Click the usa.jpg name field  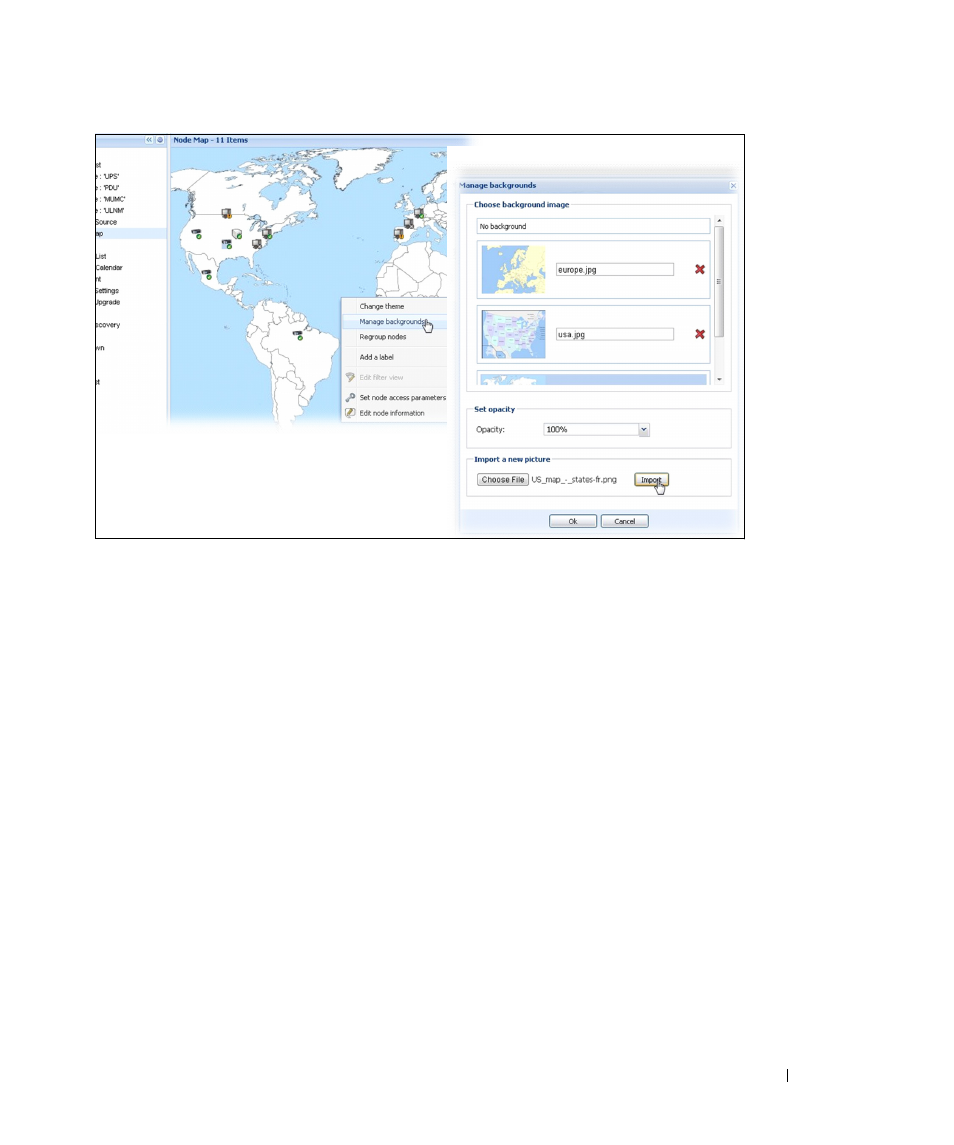pos(615,334)
